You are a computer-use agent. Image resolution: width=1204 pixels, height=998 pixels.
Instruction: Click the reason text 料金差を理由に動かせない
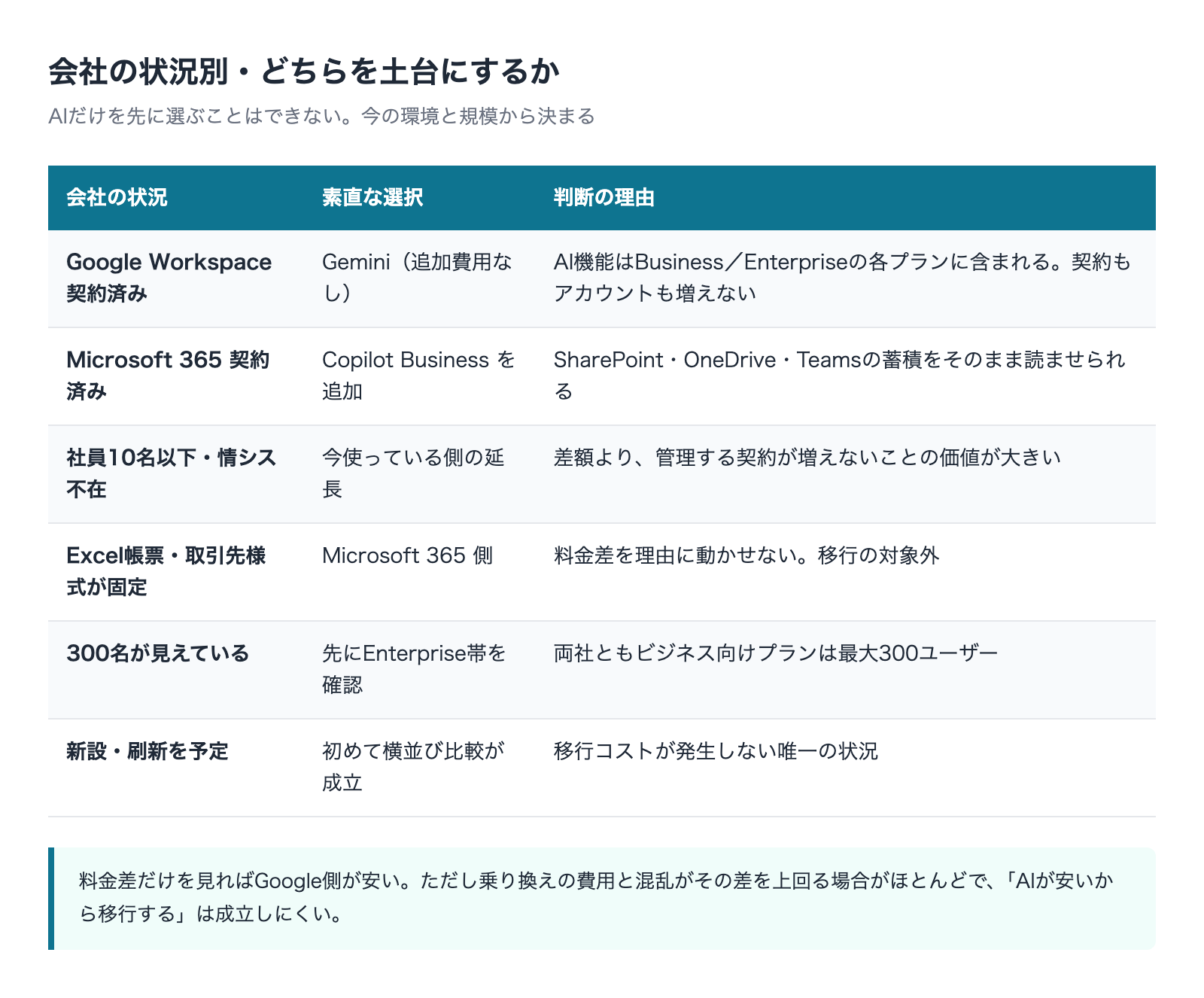746,555
